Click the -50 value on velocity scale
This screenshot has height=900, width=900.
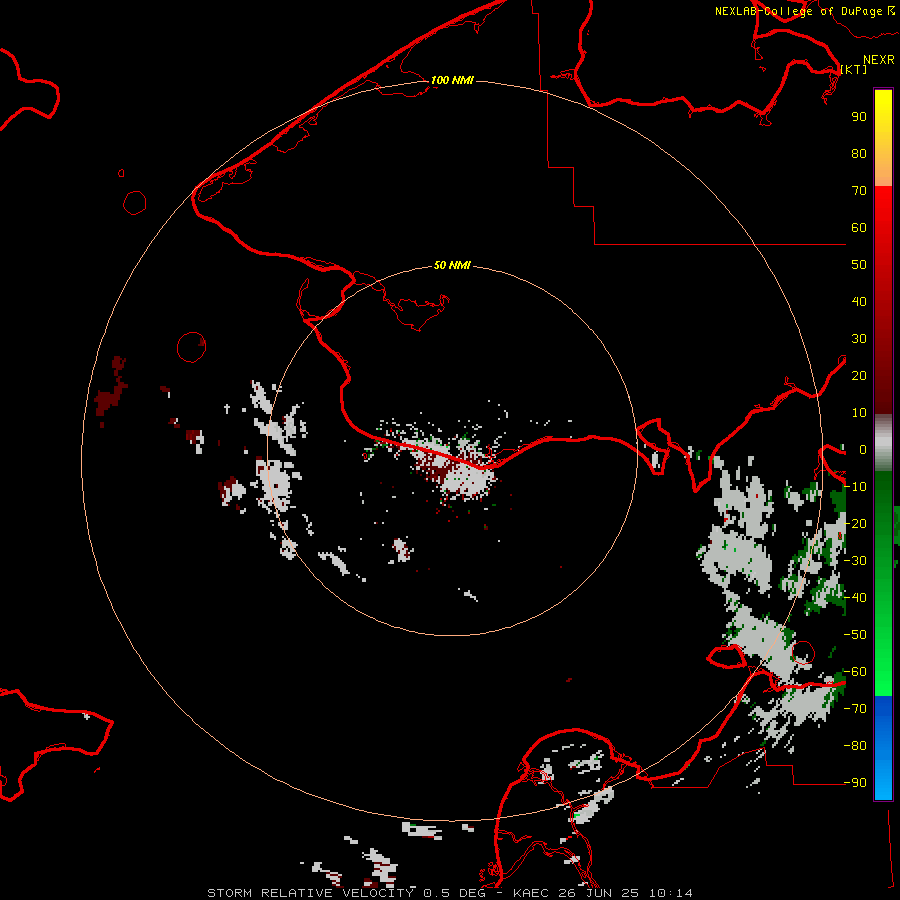[x=855, y=635]
